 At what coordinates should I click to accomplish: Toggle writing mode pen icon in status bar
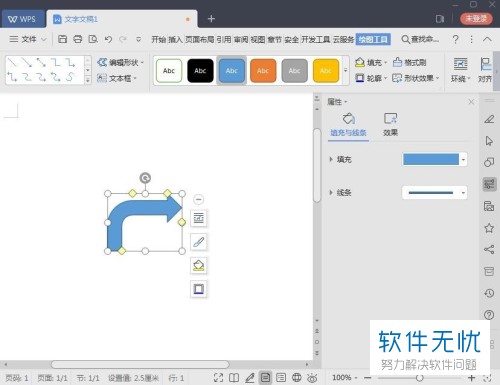(250, 378)
